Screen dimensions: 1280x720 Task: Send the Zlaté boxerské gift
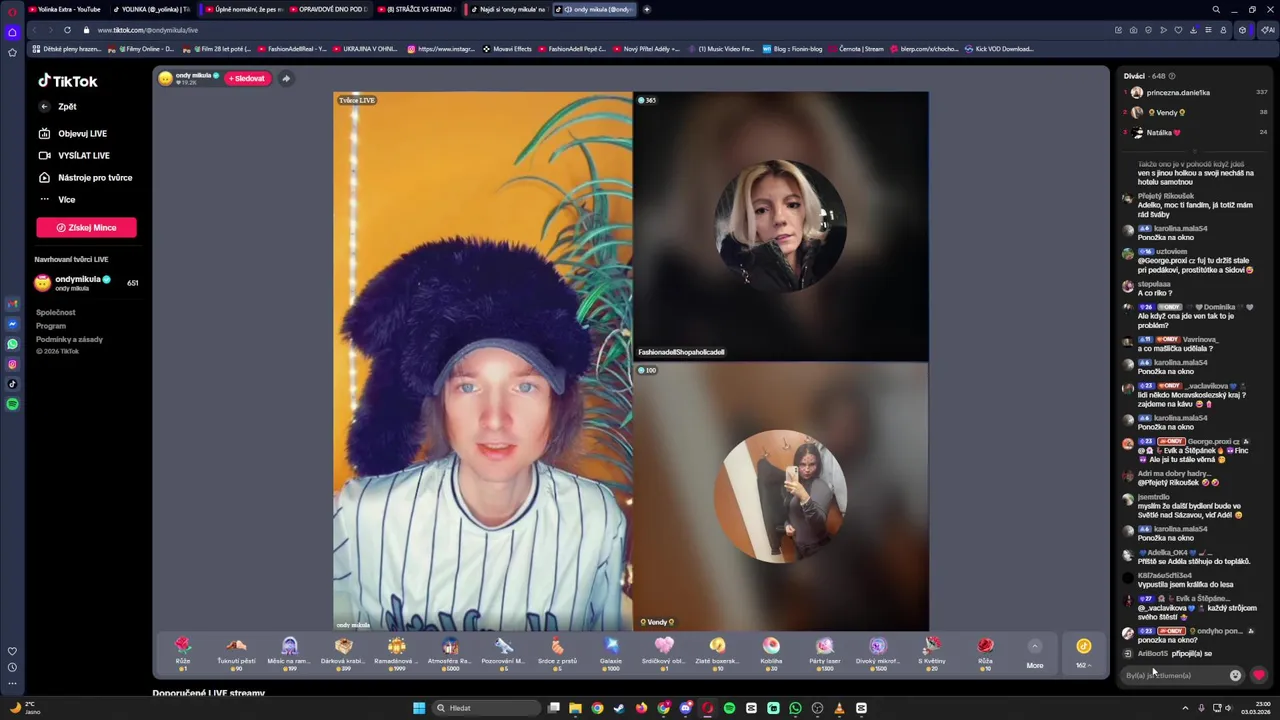[717, 652]
